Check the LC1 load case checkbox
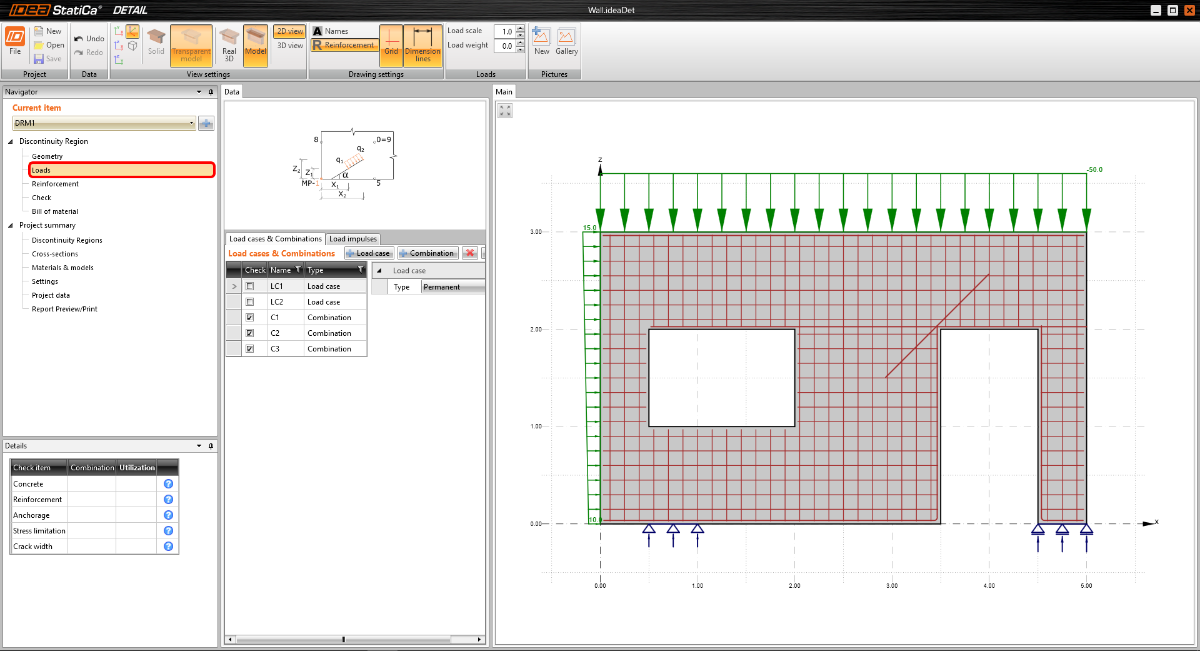This screenshot has width=1200, height=651. (x=250, y=286)
